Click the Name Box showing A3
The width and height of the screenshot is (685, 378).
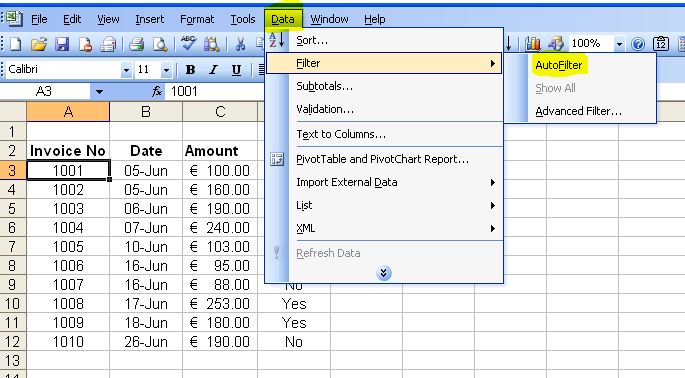pyautogui.click(x=45, y=92)
